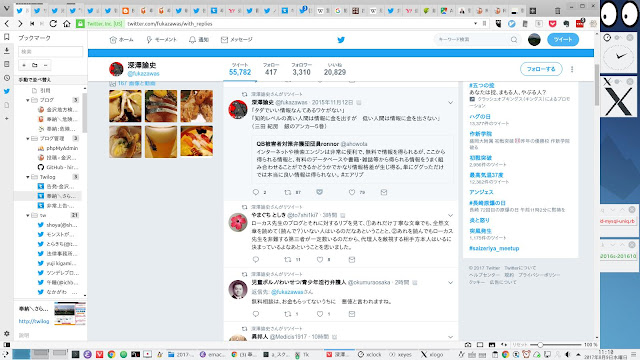Open the Bookmarks panel icon in the sidebar
Image resolution: width=640 pixels, height=360 pixels.
[7, 37]
